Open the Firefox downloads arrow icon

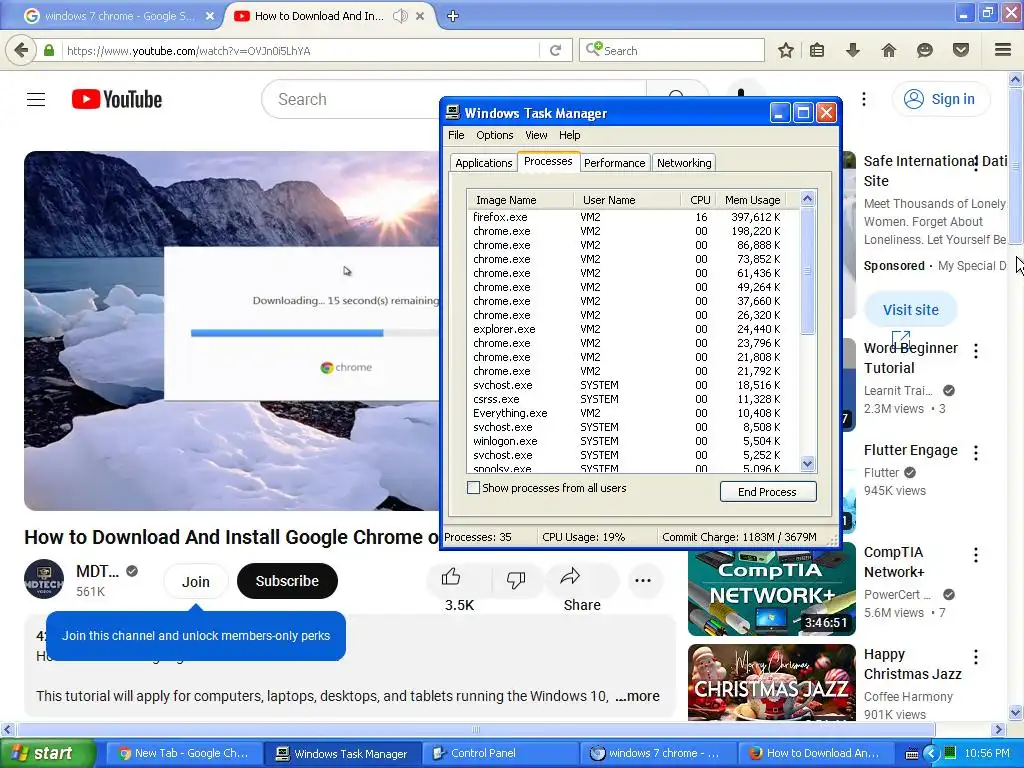point(852,50)
